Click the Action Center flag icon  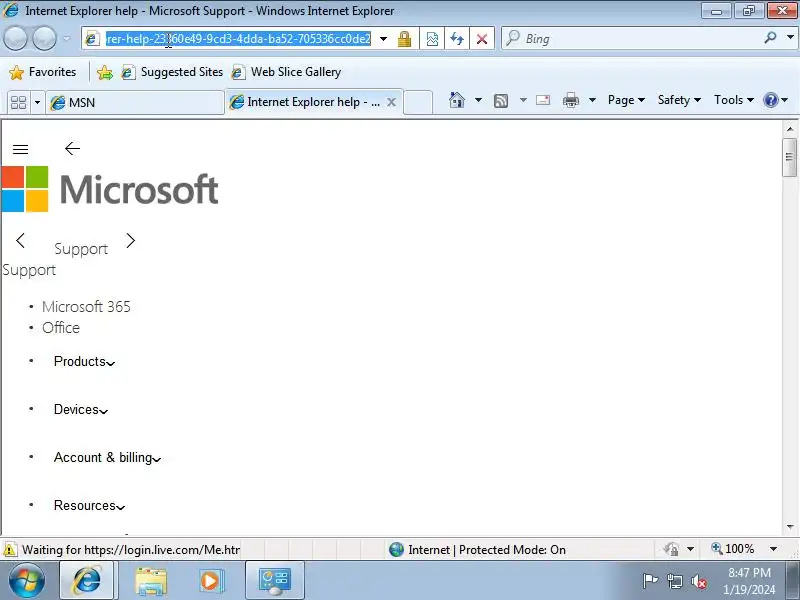(650, 581)
